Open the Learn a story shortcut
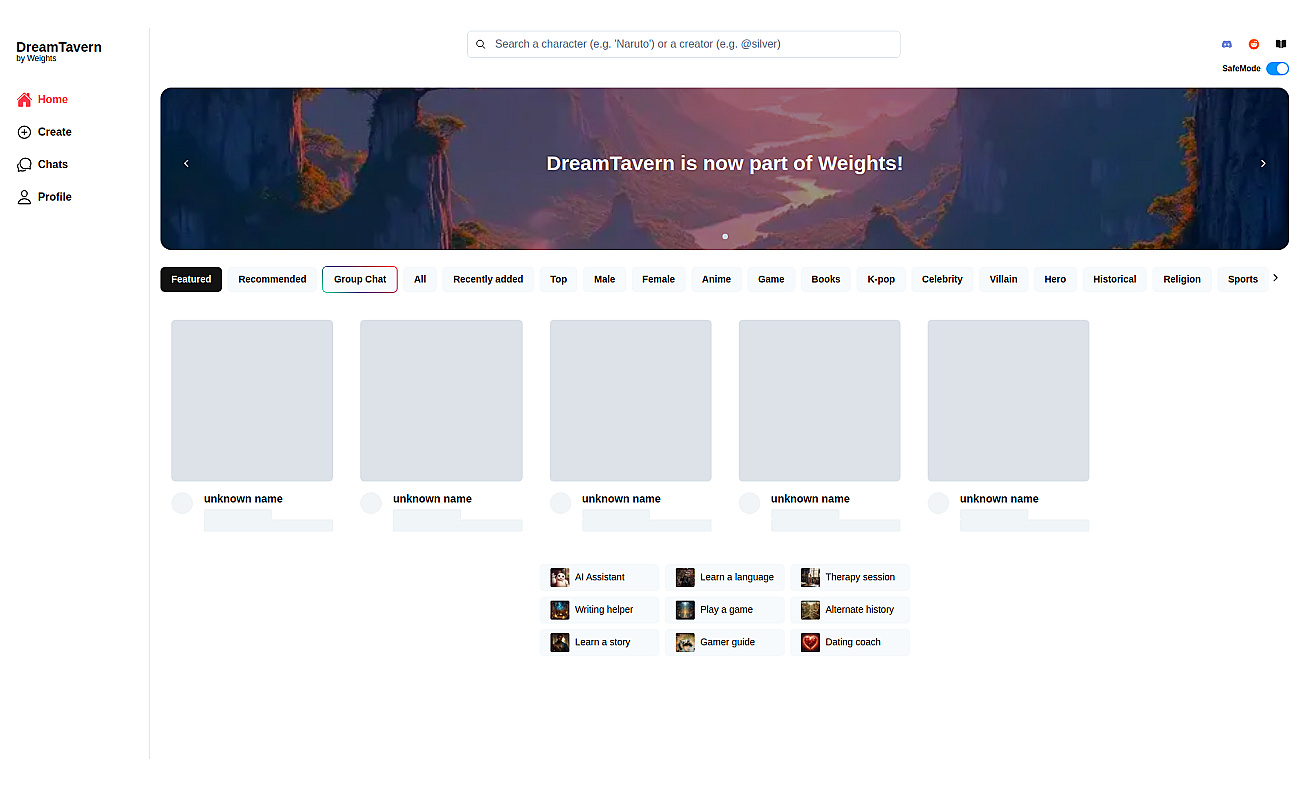The image size is (1300, 788). pyautogui.click(x=599, y=642)
